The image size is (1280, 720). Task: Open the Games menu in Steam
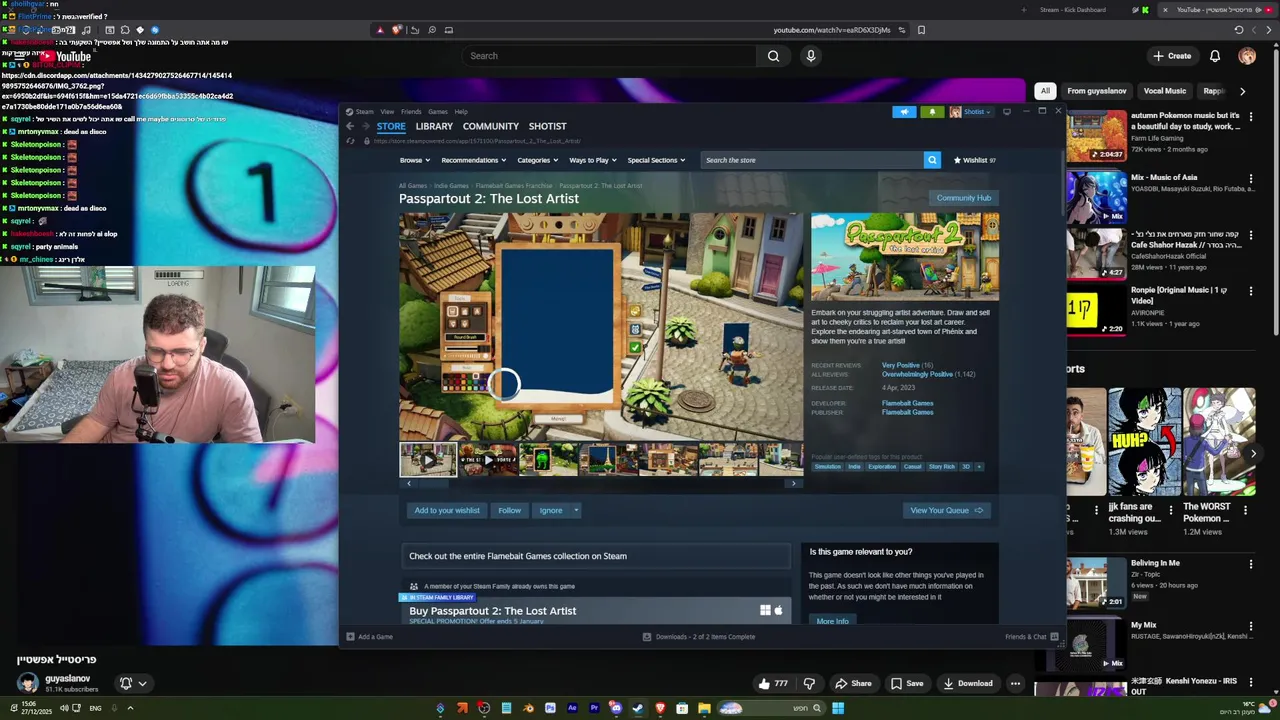pyautogui.click(x=438, y=112)
